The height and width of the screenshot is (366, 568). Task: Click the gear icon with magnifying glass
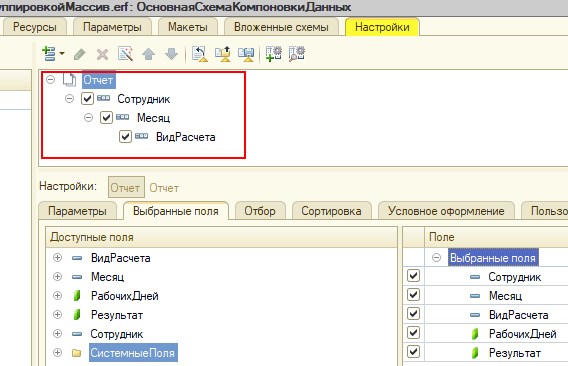(x=297, y=54)
